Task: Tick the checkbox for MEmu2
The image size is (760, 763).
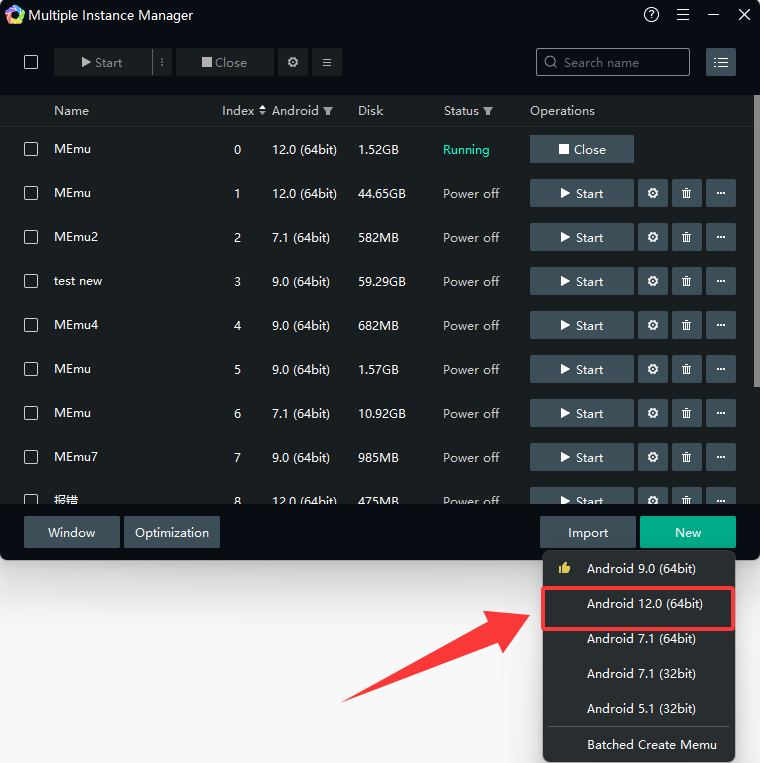Action: [x=31, y=237]
